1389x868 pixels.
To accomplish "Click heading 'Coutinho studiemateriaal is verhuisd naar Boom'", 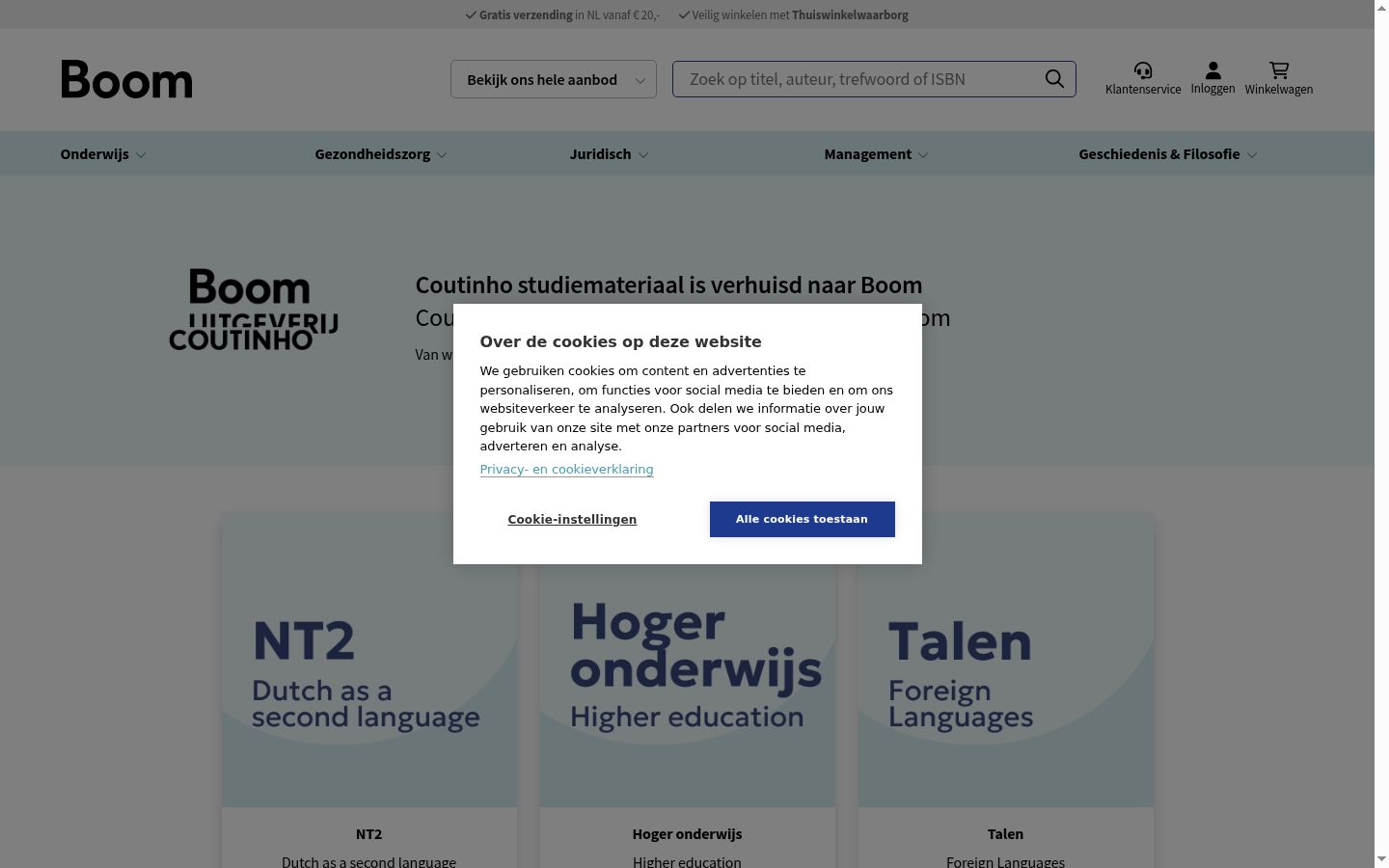I will (668, 285).
